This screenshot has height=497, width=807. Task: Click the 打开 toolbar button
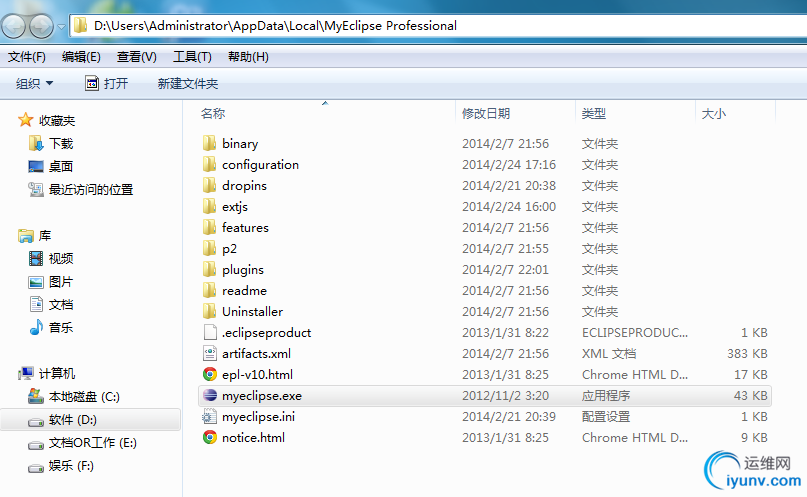pos(107,83)
